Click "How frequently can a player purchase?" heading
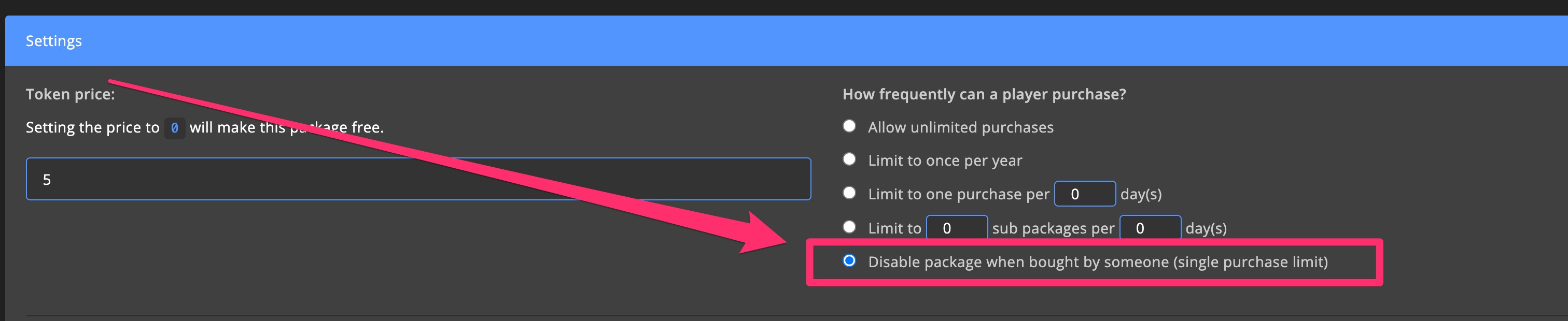This screenshot has height=321, width=1568. click(984, 94)
